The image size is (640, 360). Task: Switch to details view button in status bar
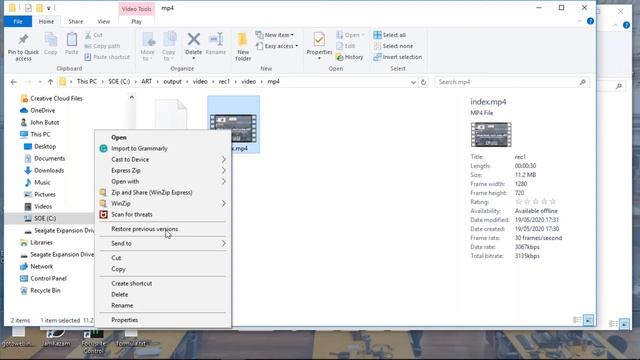point(577,320)
